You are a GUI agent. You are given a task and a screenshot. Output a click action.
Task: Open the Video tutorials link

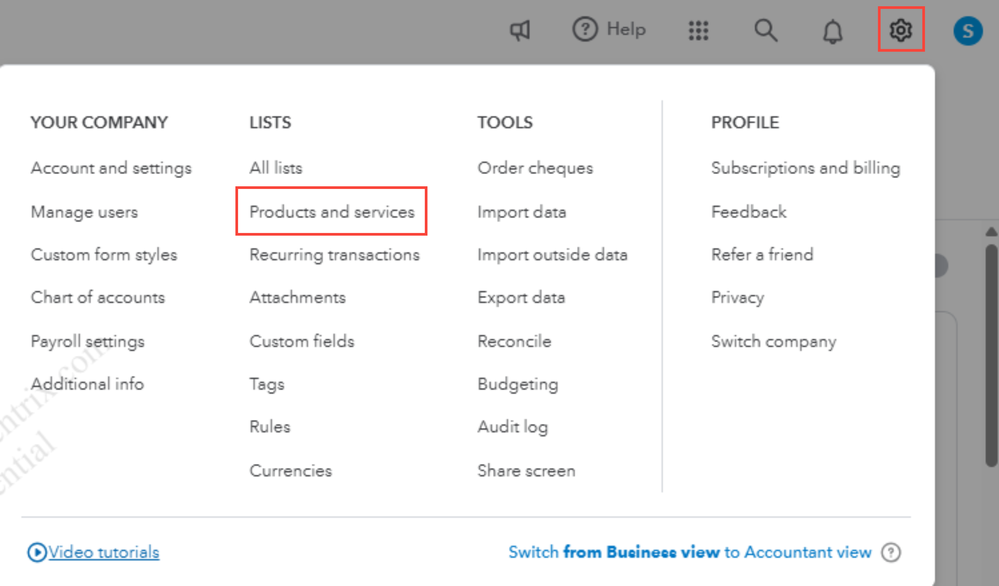(x=100, y=551)
